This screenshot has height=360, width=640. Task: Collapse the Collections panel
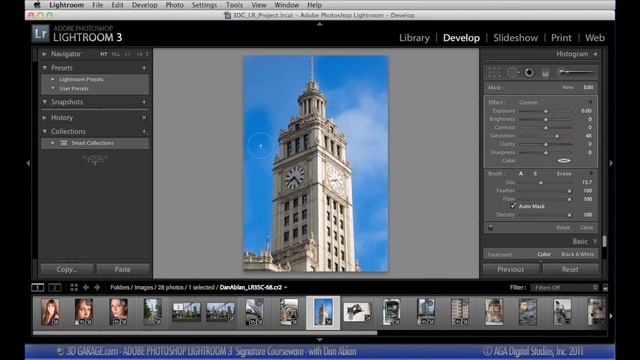click(x=44, y=131)
